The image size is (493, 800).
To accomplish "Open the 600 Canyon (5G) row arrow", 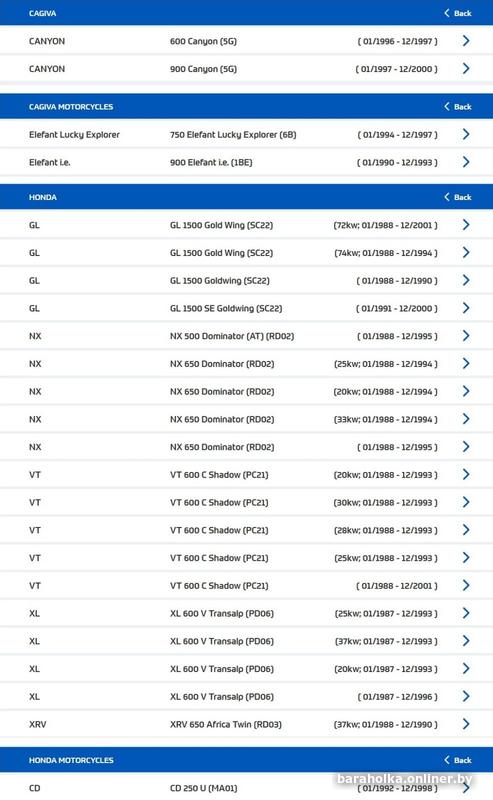I will pos(465,41).
